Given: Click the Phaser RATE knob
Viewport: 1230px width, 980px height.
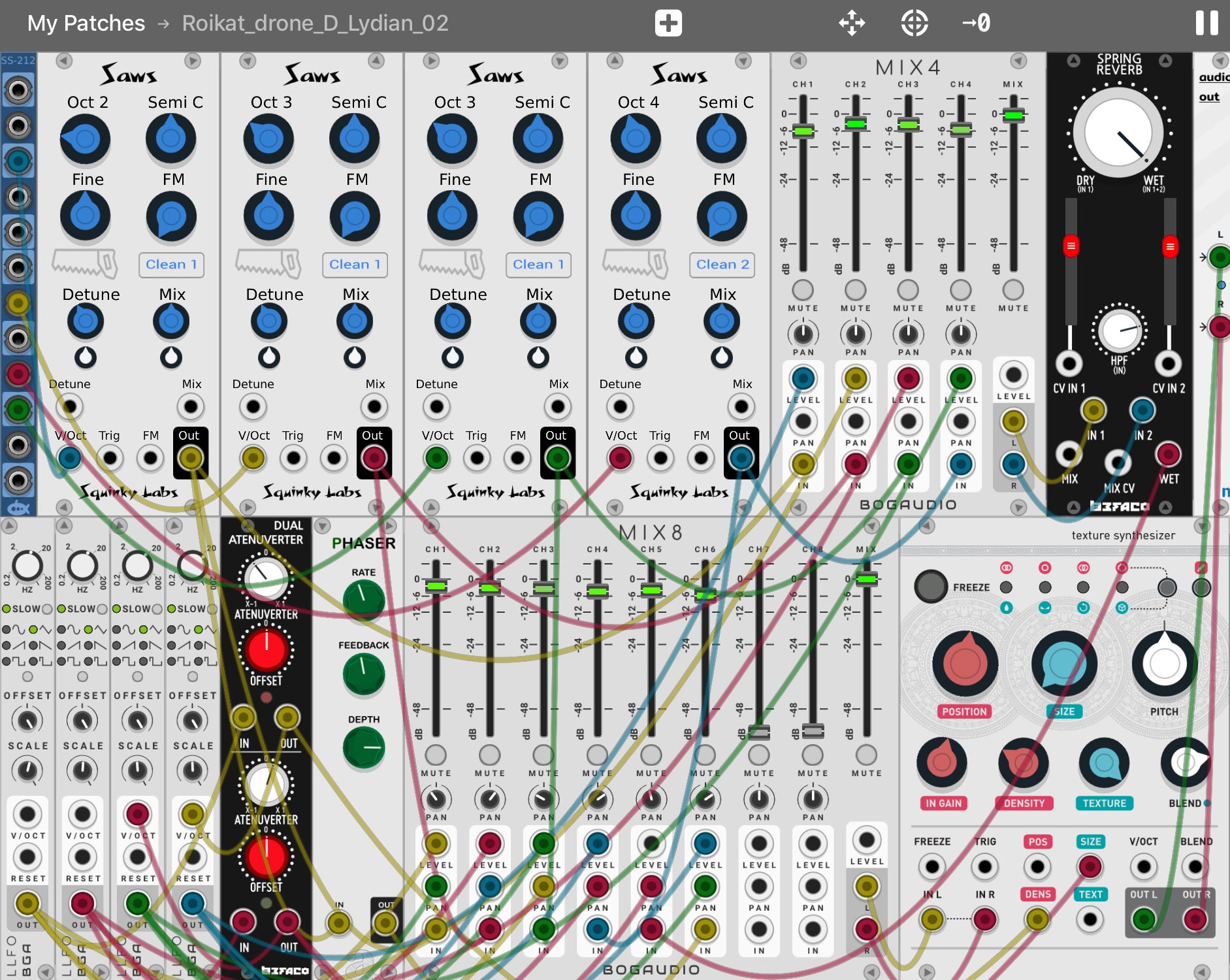Looking at the screenshot, I should pyautogui.click(x=363, y=600).
